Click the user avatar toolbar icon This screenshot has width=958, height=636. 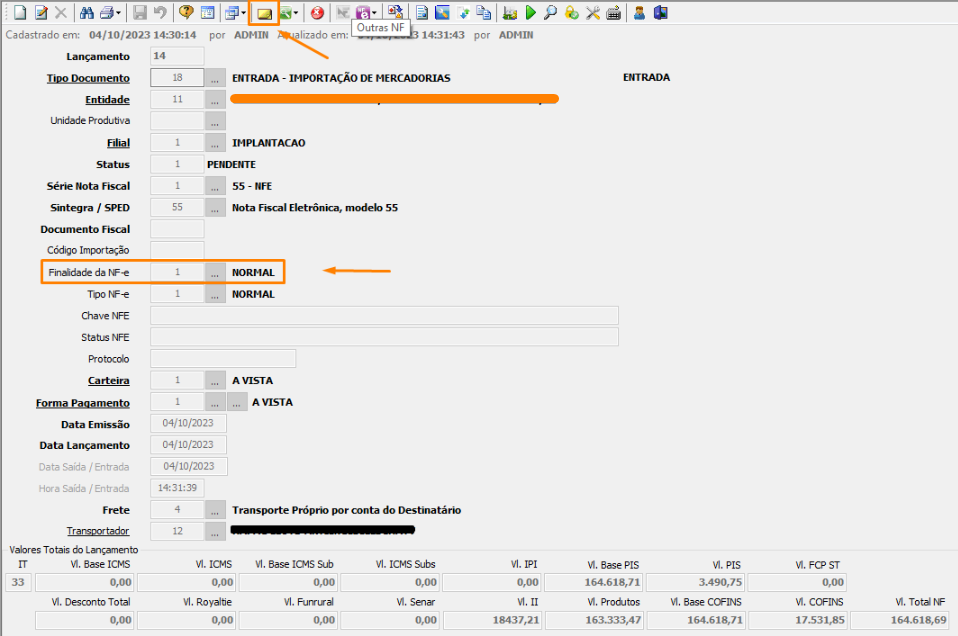[x=639, y=13]
